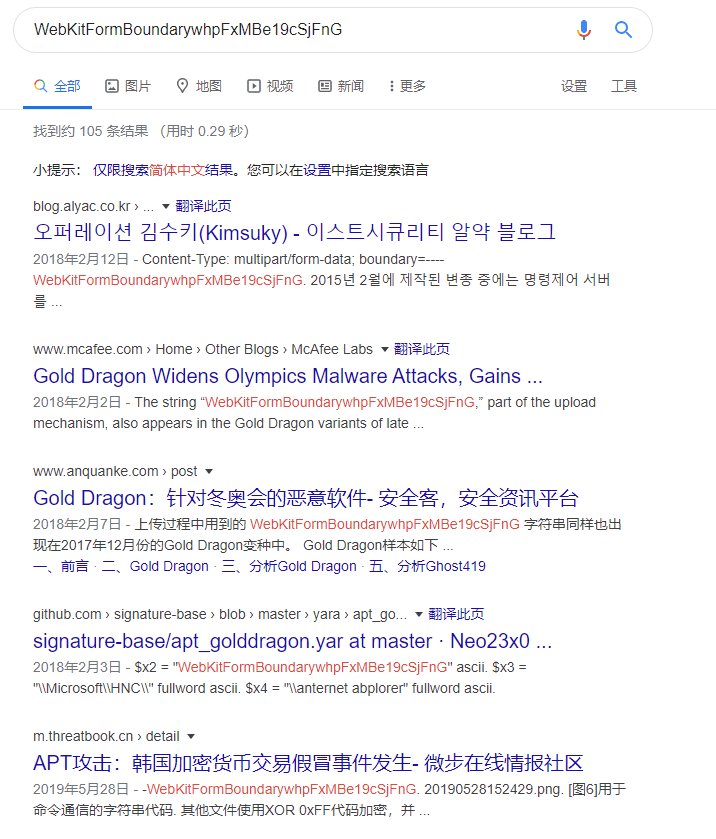Click sitelink 一、前言
Image resolution: width=716 pixels, height=839 pixels.
61,566
